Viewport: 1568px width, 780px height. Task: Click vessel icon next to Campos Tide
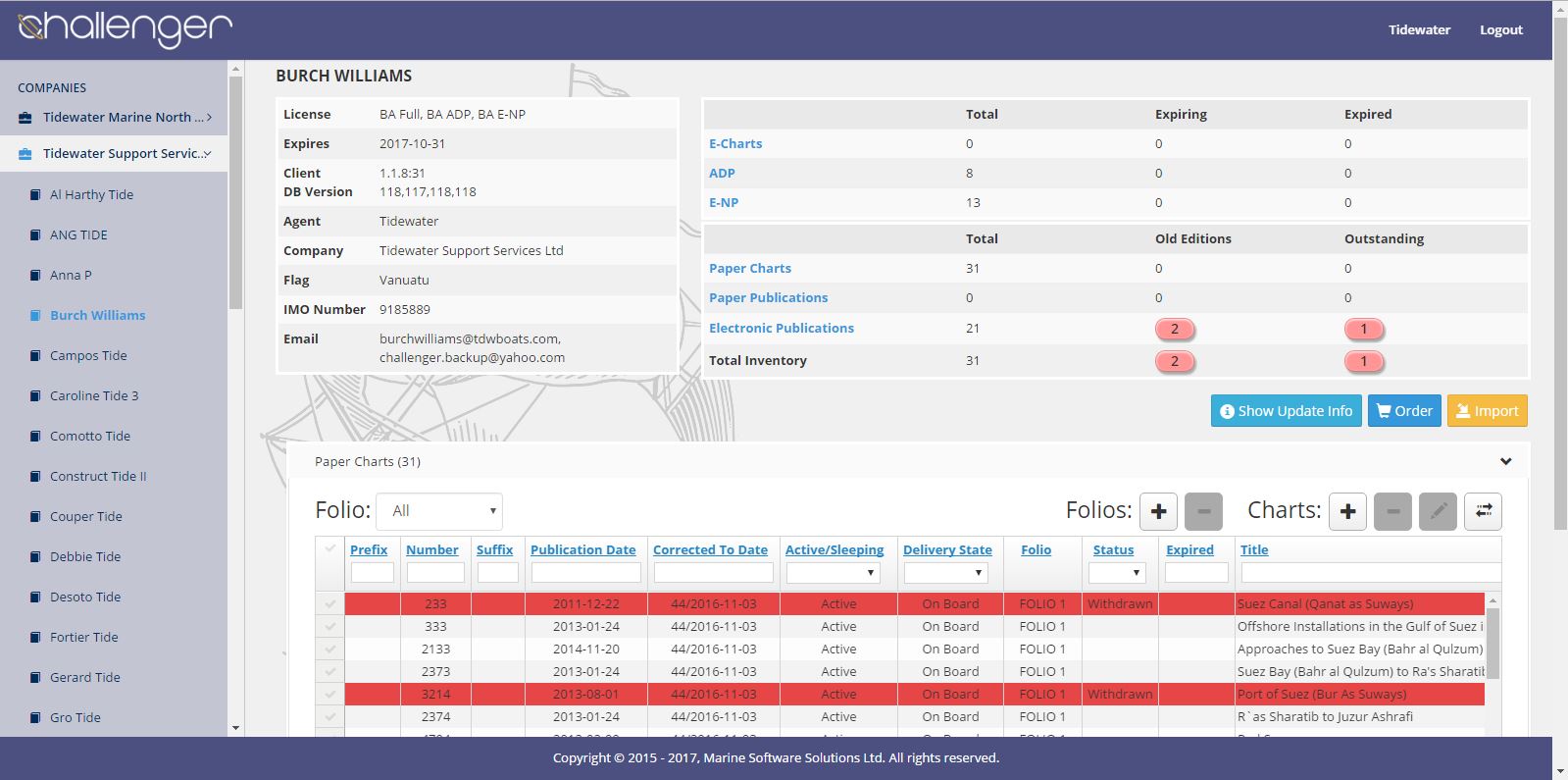point(36,356)
